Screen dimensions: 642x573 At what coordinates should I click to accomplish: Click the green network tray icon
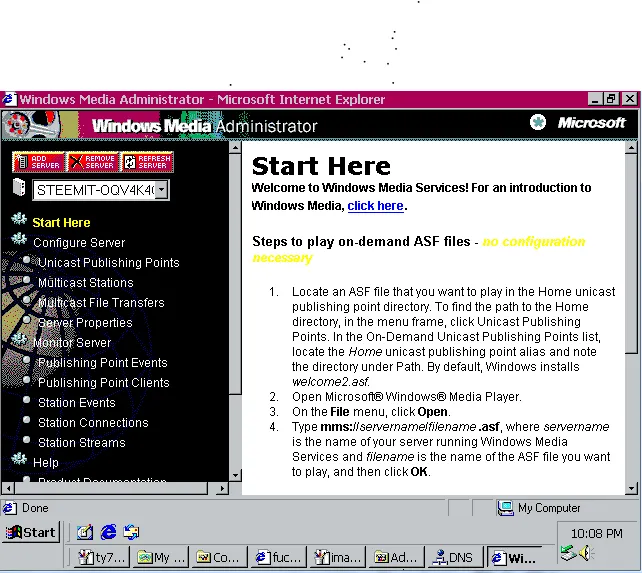569,553
